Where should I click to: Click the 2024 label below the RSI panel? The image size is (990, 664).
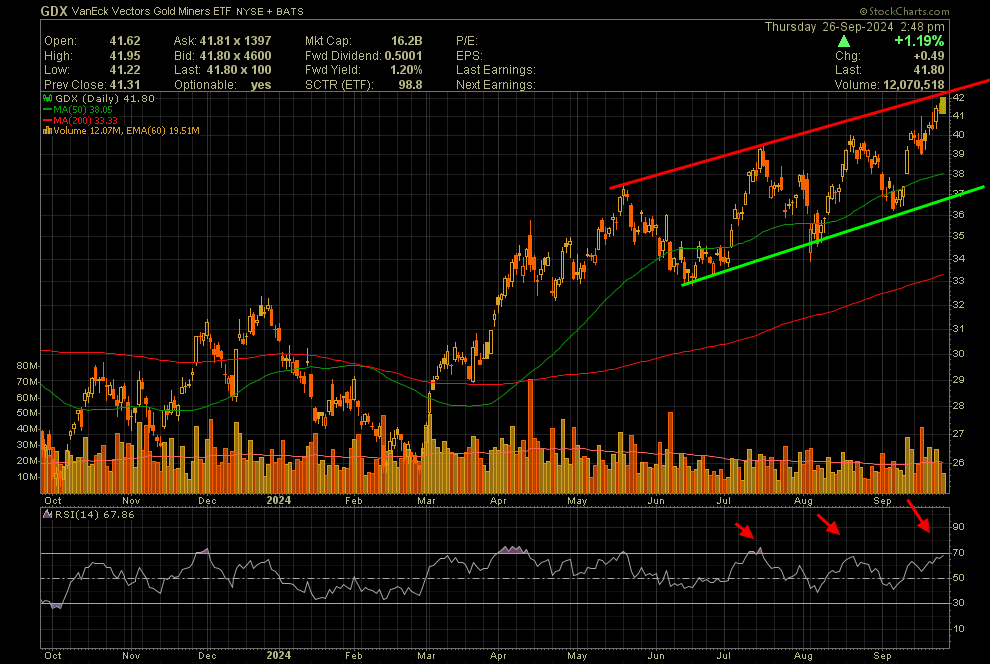[x=278, y=655]
